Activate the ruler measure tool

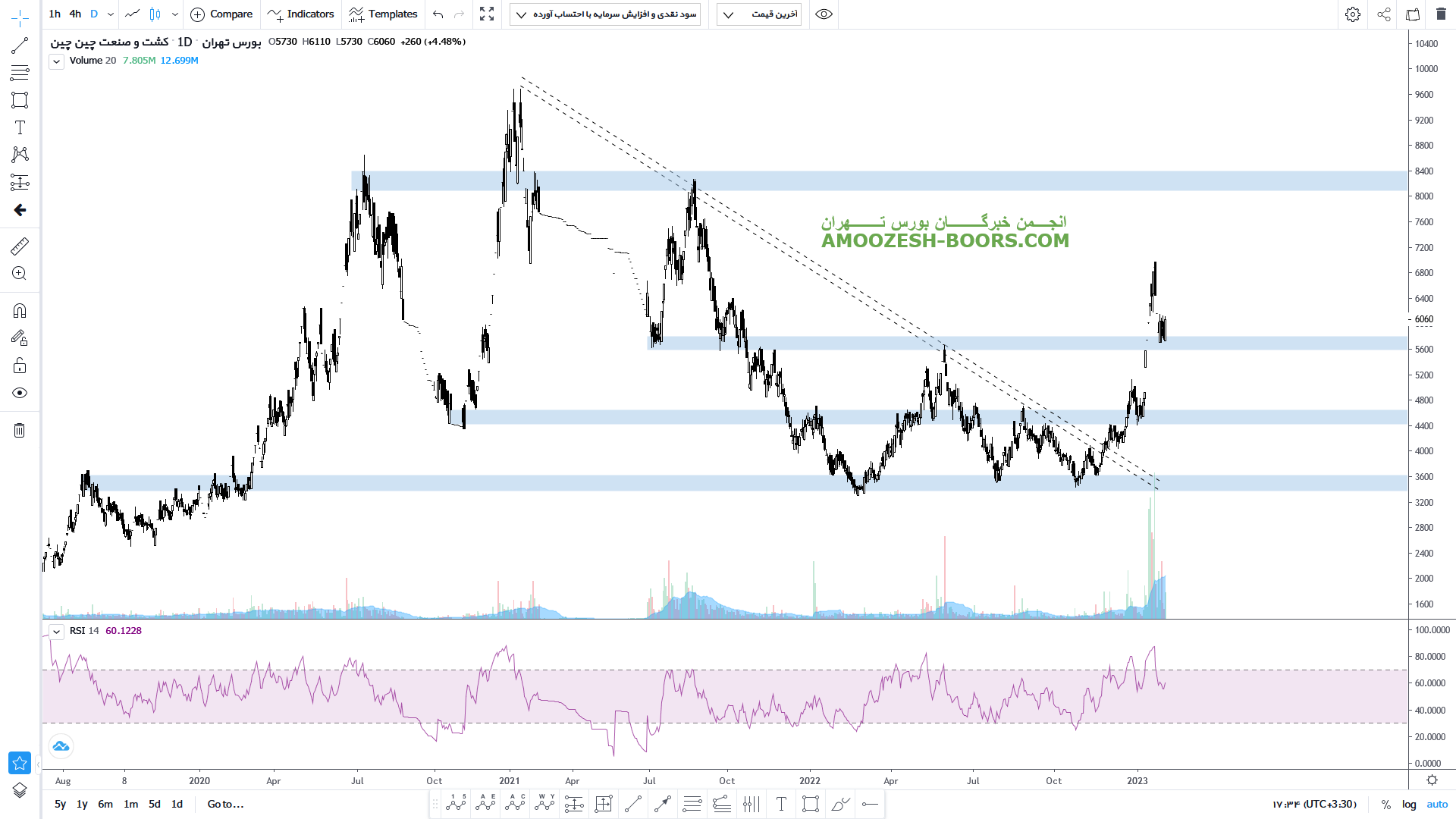pos(20,246)
